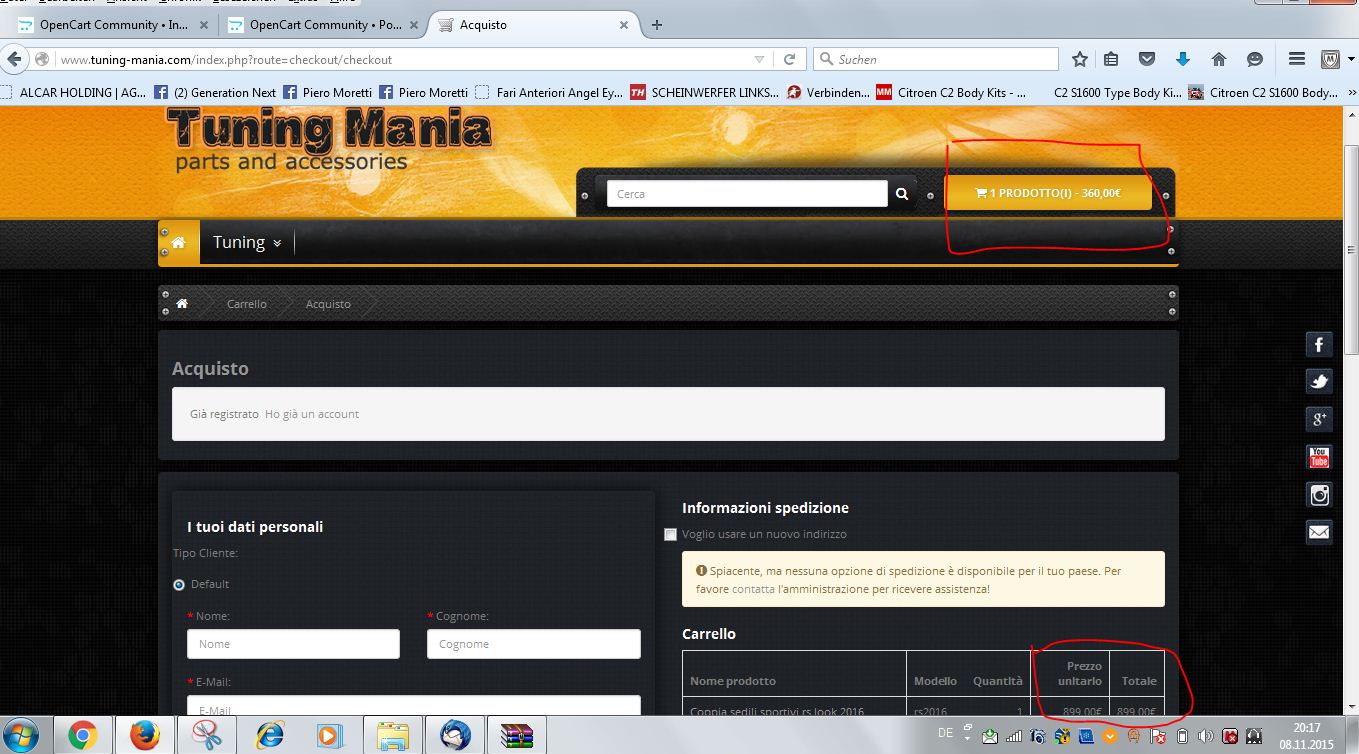
Task: Click the Carrello breadcrumb link
Action: pos(247,304)
